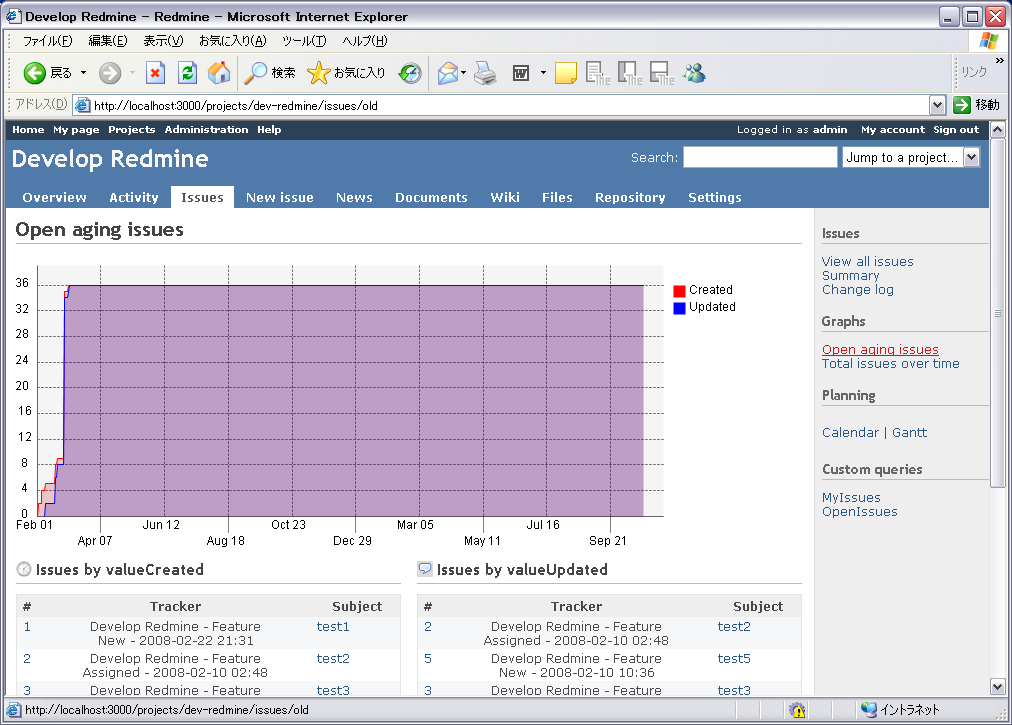Click the page scrollbar up arrow
The image size is (1012, 725).
pyautogui.click(x=997, y=129)
